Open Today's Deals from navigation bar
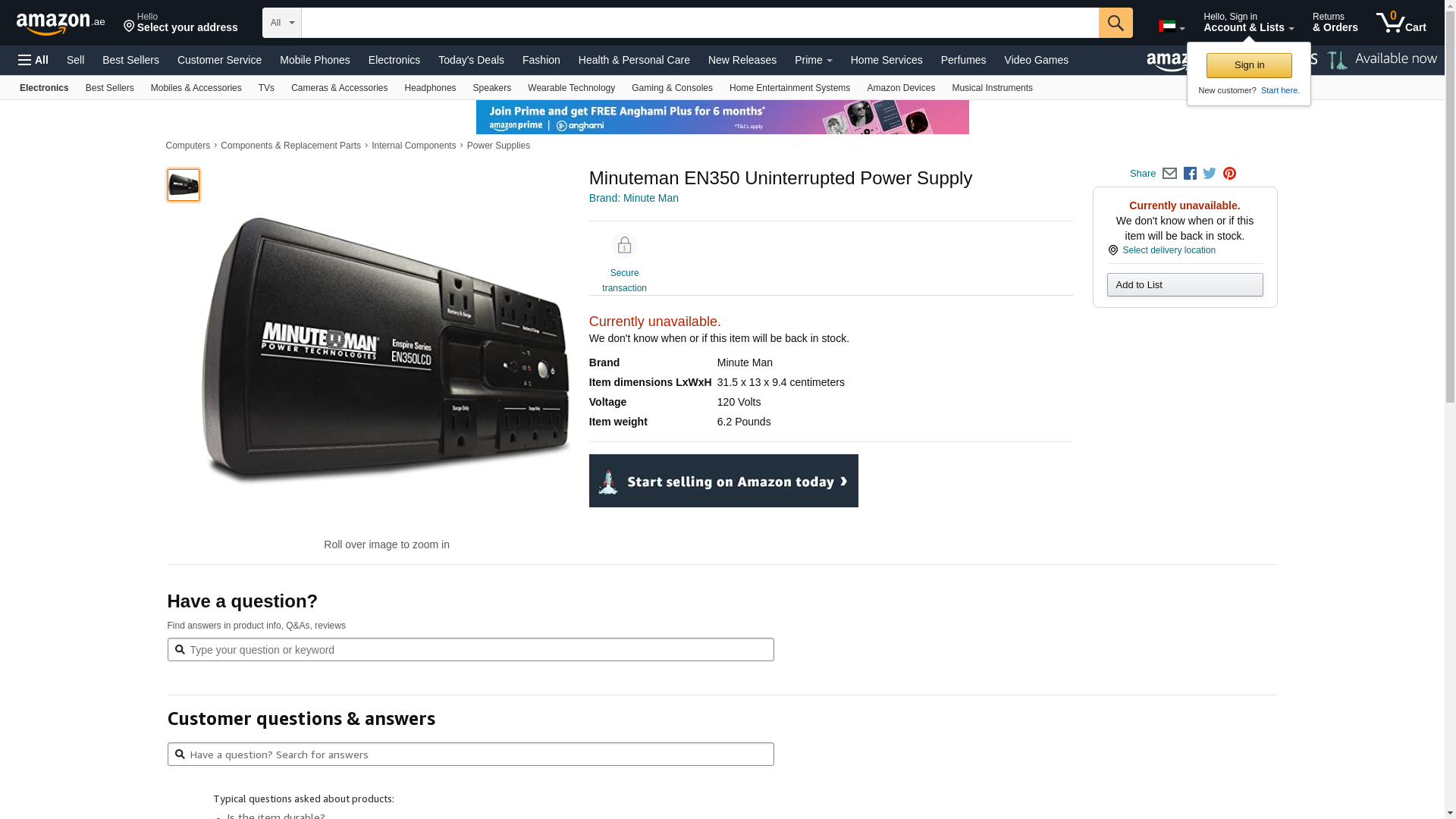 click(x=470, y=60)
